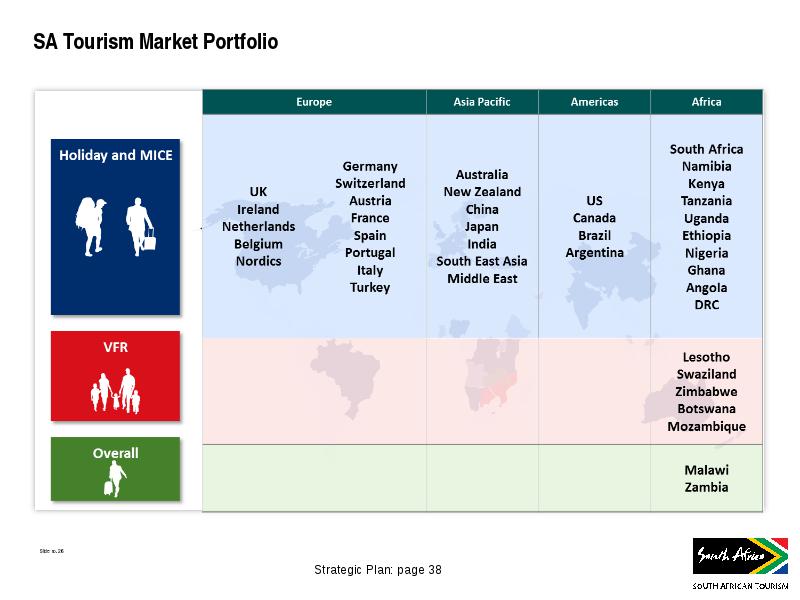This screenshot has height=600, width=800.
Task: Select the Europe column header
Action: 314,102
